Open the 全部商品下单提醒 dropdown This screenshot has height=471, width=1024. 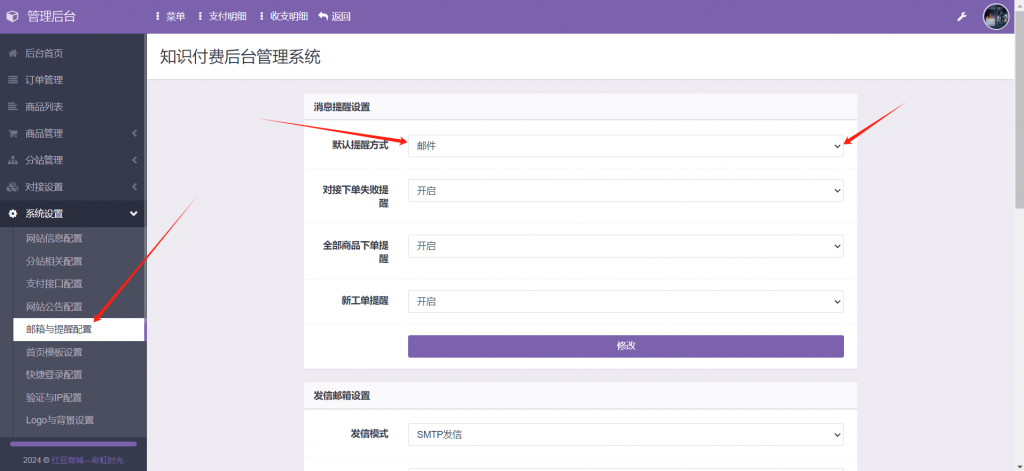(x=626, y=246)
